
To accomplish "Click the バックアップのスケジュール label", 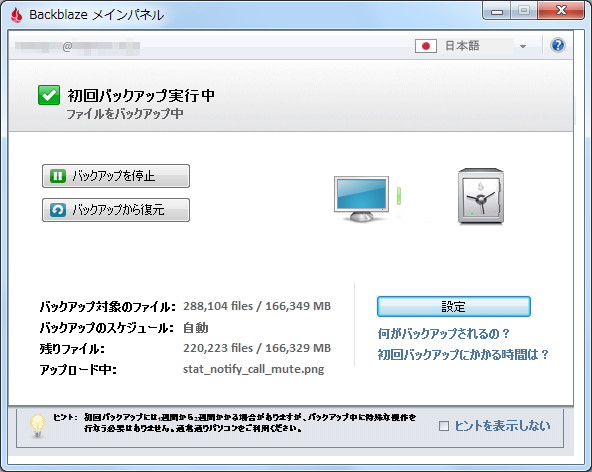I will [x=106, y=328].
